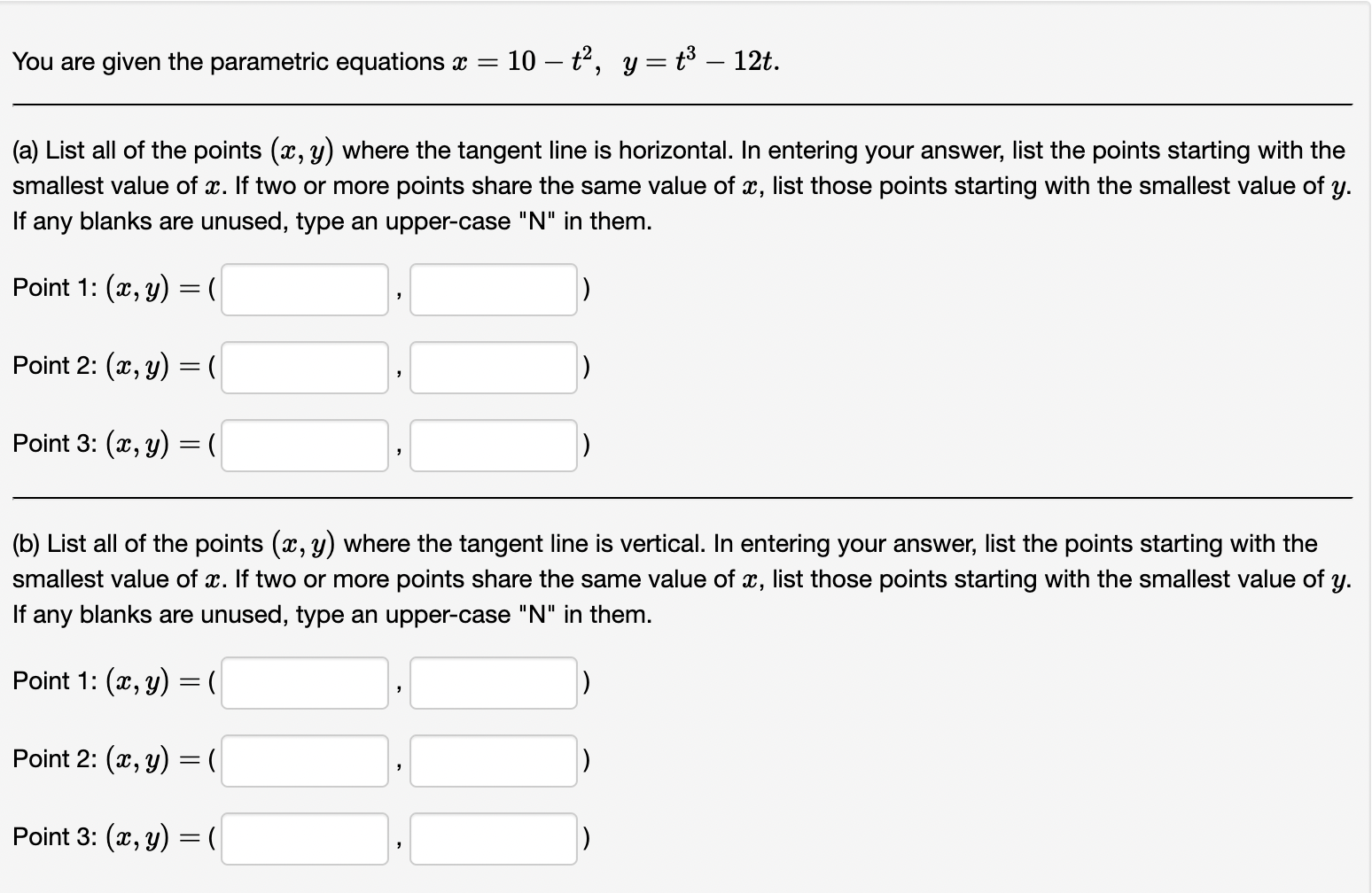This screenshot has height=893, width=1372.
Task: Click the x-coordinate field for Point 3 in part (a)
Action: (x=304, y=445)
